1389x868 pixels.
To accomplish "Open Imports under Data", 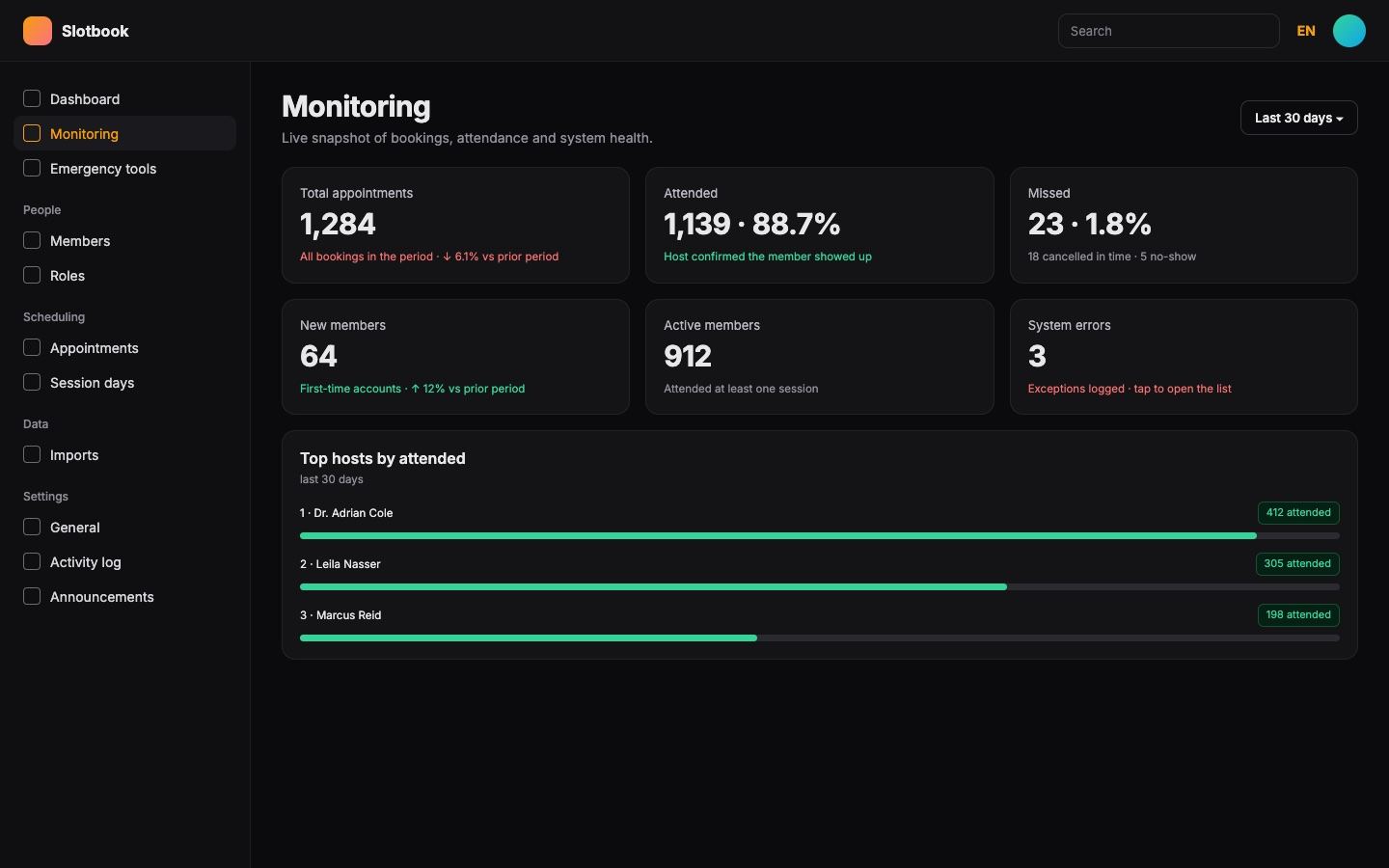I will (124, 454).
